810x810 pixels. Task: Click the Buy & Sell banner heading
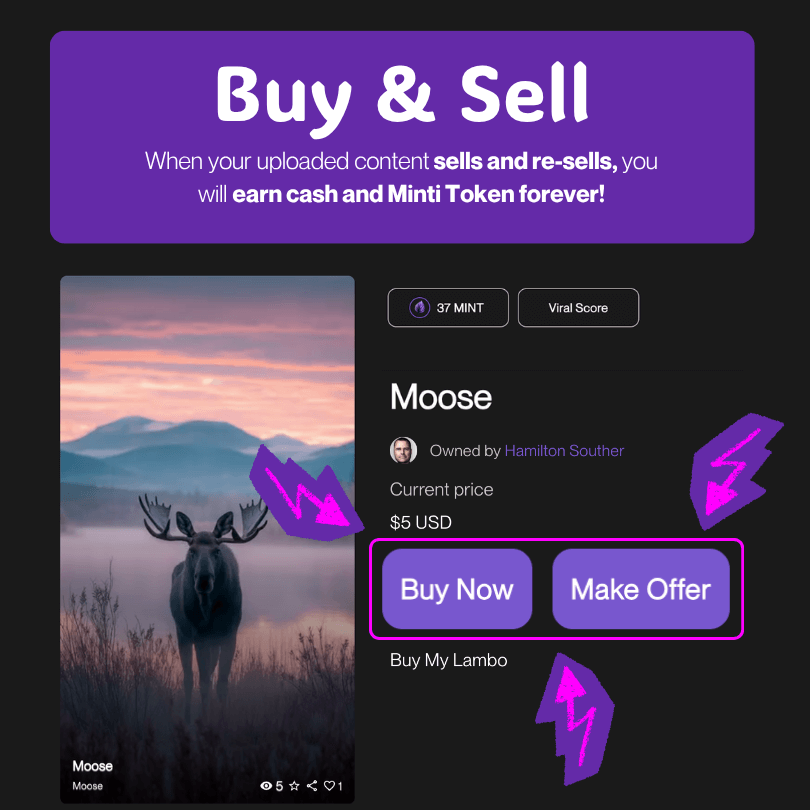pos(402,97)
